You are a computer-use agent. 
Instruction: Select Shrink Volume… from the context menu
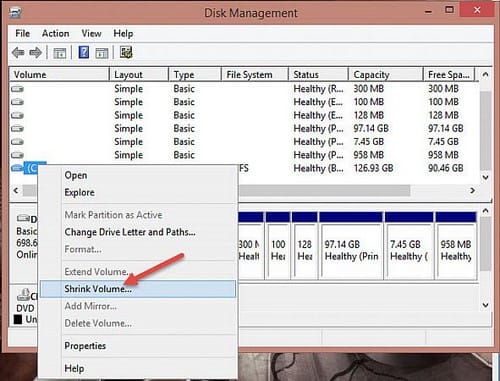(138, 289)
